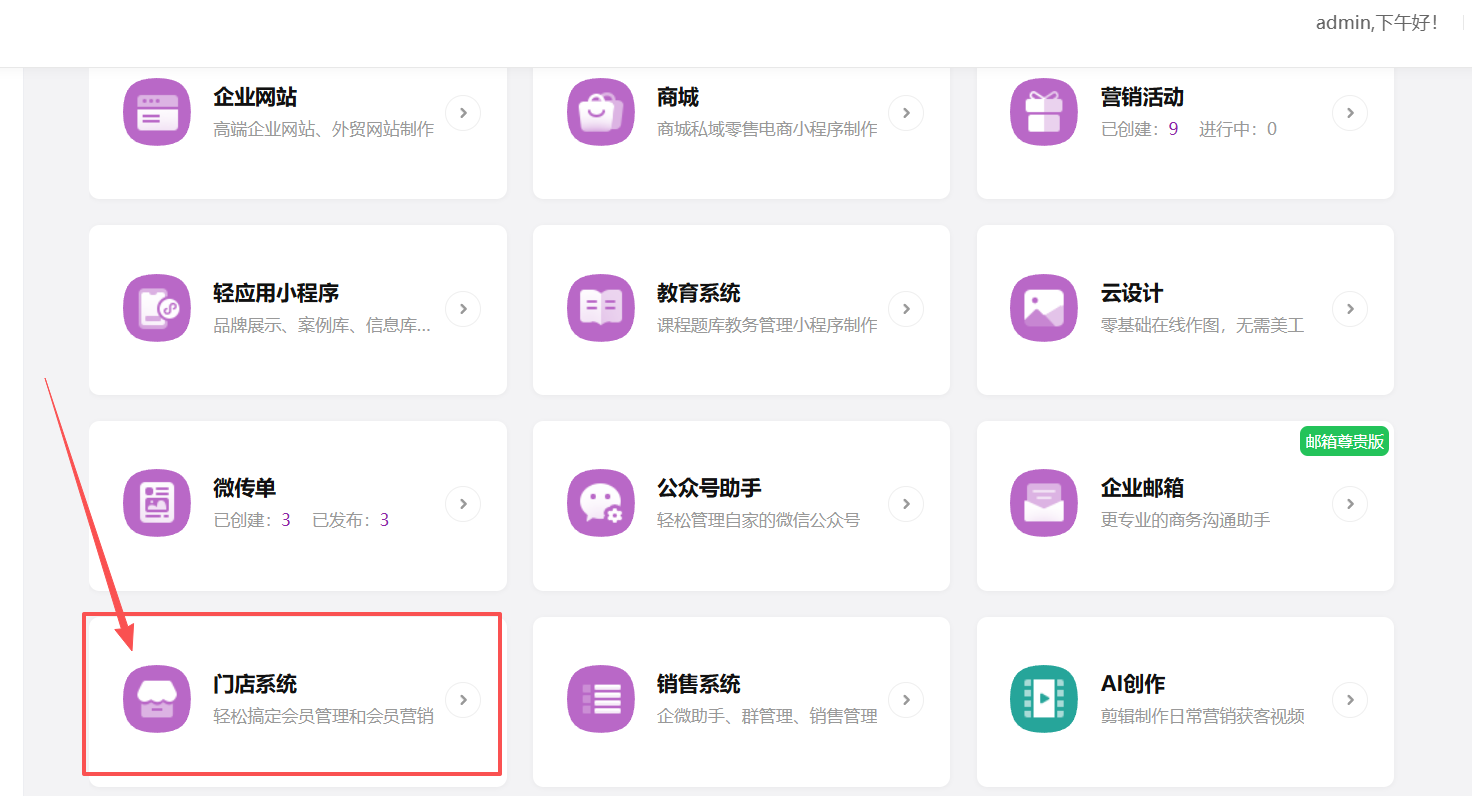Image resolution: width=1472 pixels, height=796 pixels.
Task: Click the 轻应用小程序 chevron button
Action: coord(463,309)
